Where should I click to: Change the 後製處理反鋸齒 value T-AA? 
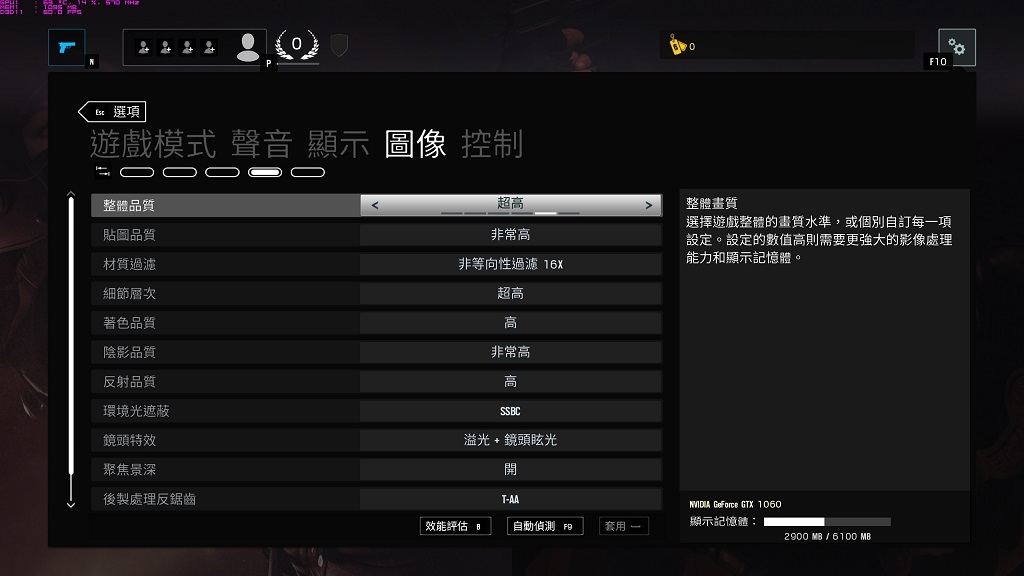click(511, 499)
